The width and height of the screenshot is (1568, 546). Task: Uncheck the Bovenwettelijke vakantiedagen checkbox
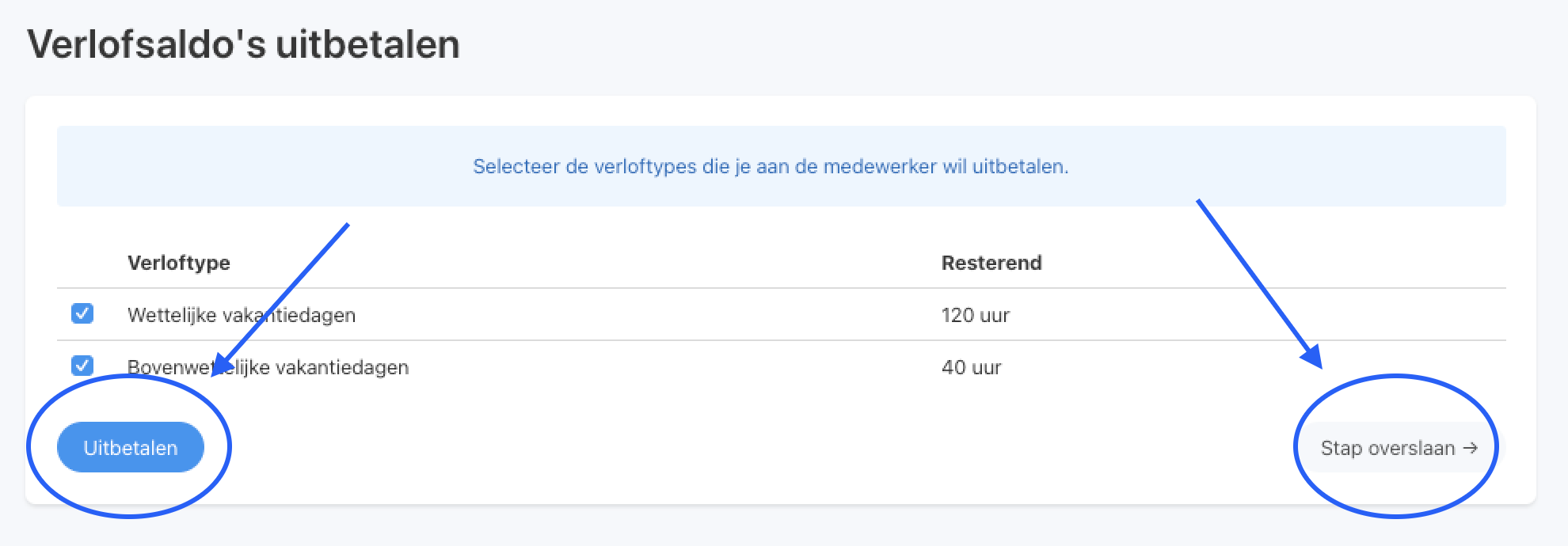[x=82, y=366]
